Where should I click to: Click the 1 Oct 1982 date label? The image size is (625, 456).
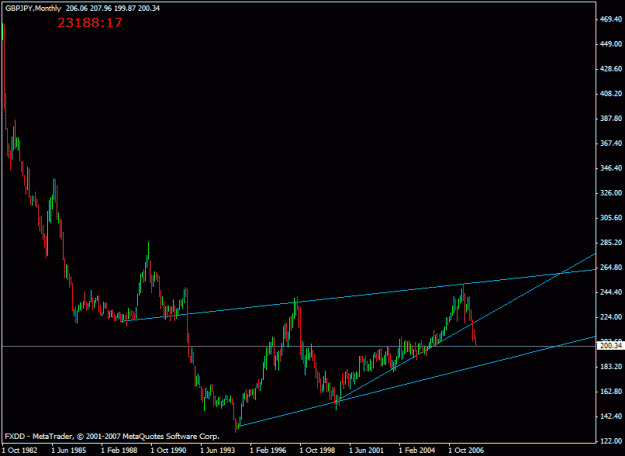point(20,450)
